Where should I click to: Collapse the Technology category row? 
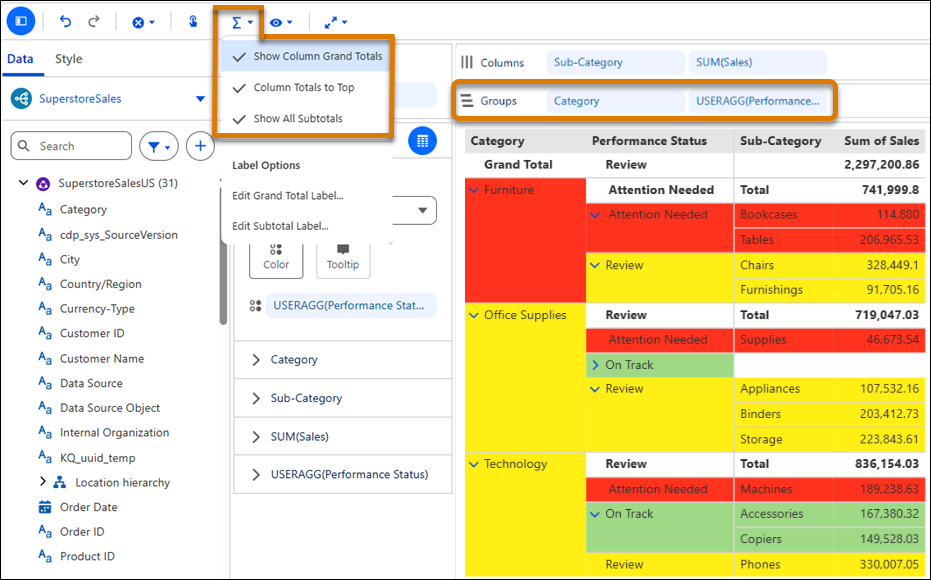click(x=474, y=464)
